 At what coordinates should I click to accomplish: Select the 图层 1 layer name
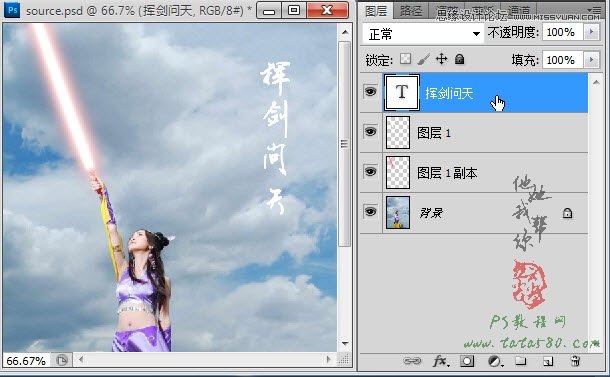click(x=434, y=133)
